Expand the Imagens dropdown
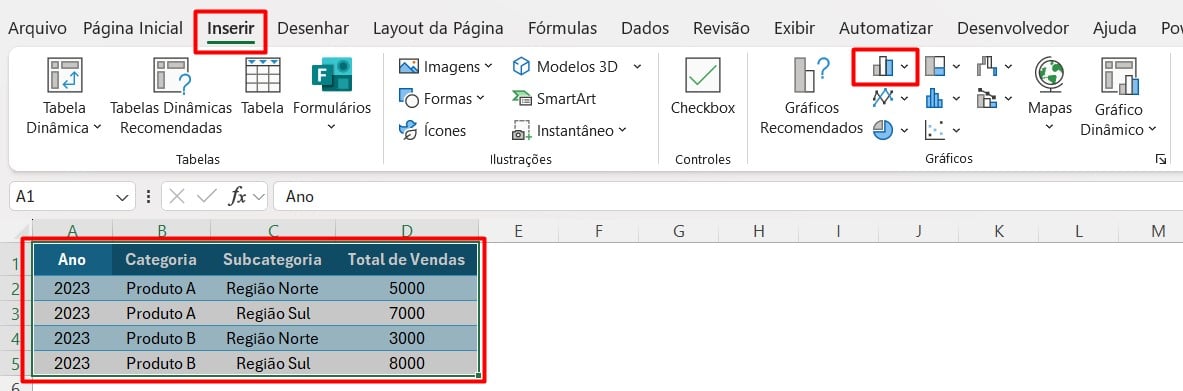Screen dimensions: 1183x391 coord(489,66)
